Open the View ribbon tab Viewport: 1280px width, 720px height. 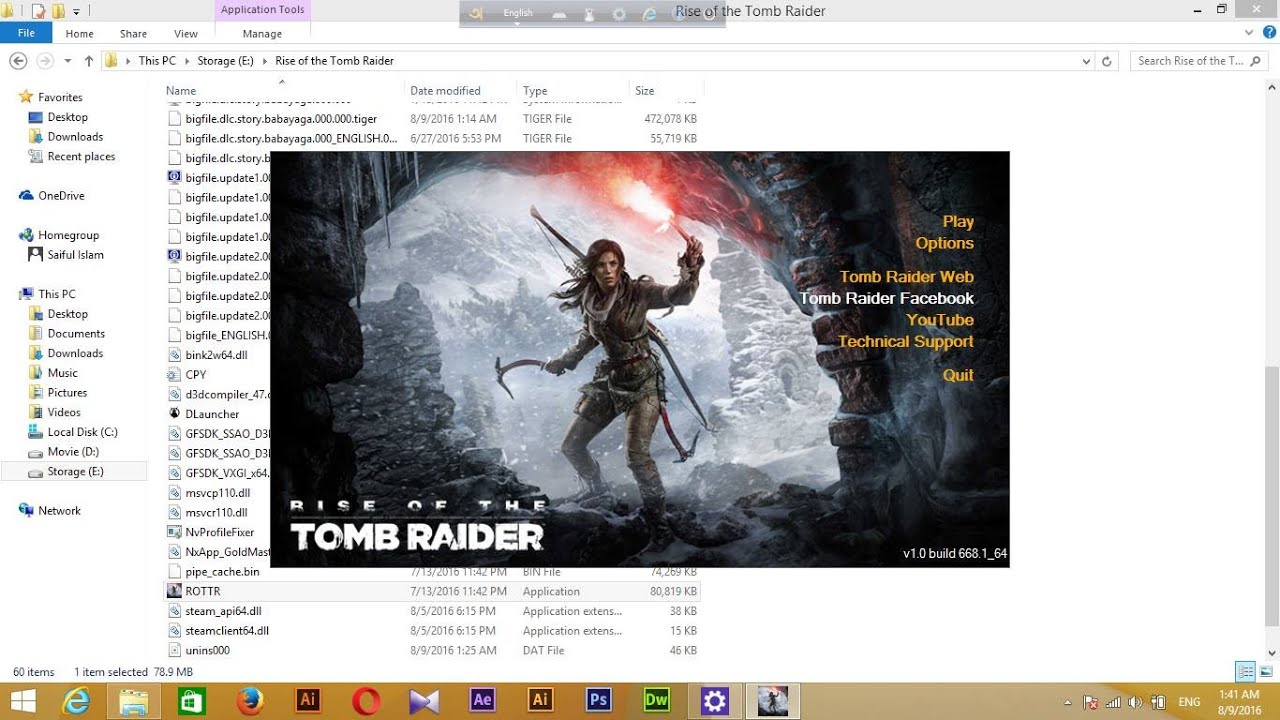coord(186,33)
